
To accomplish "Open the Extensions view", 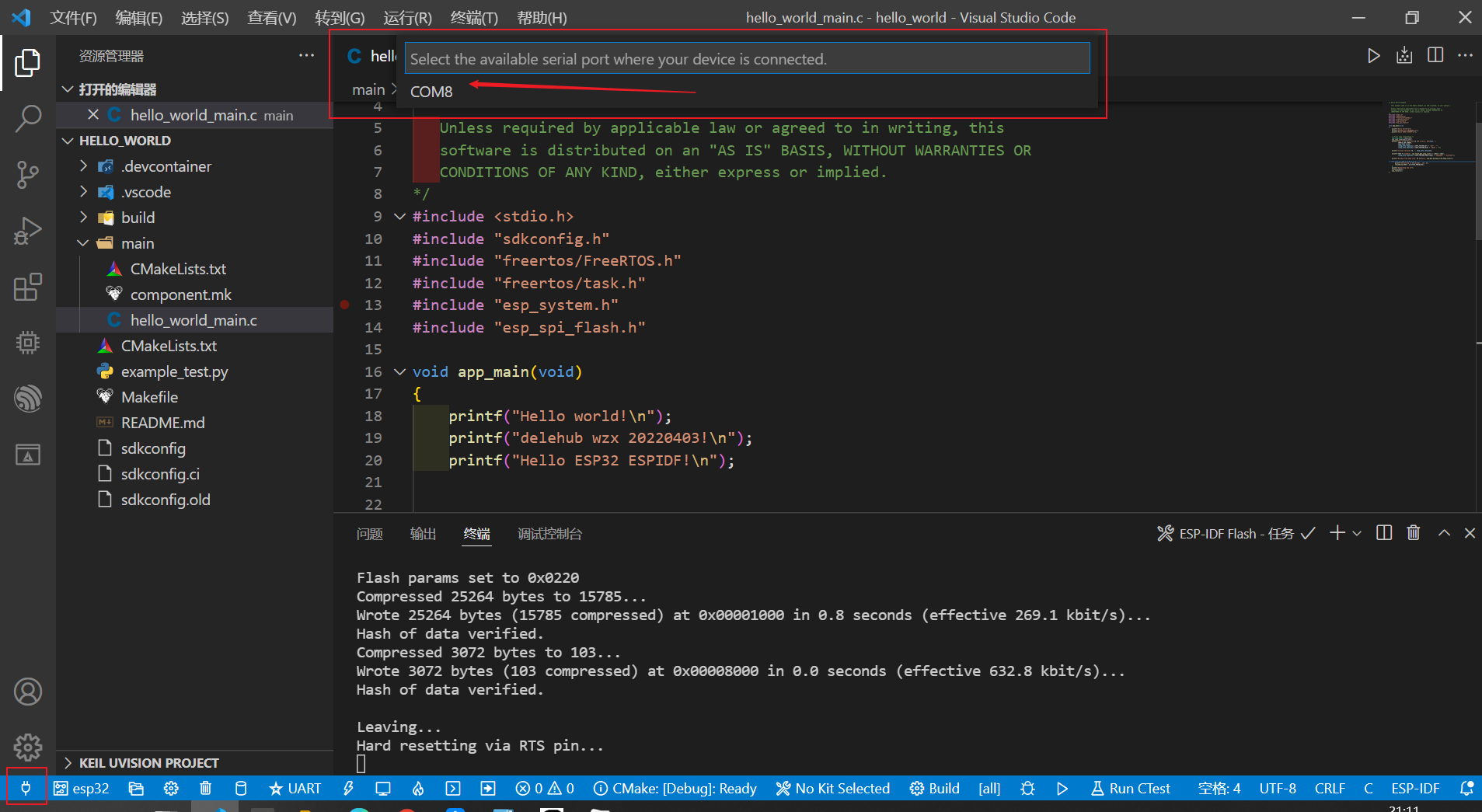I will point(28,287).
